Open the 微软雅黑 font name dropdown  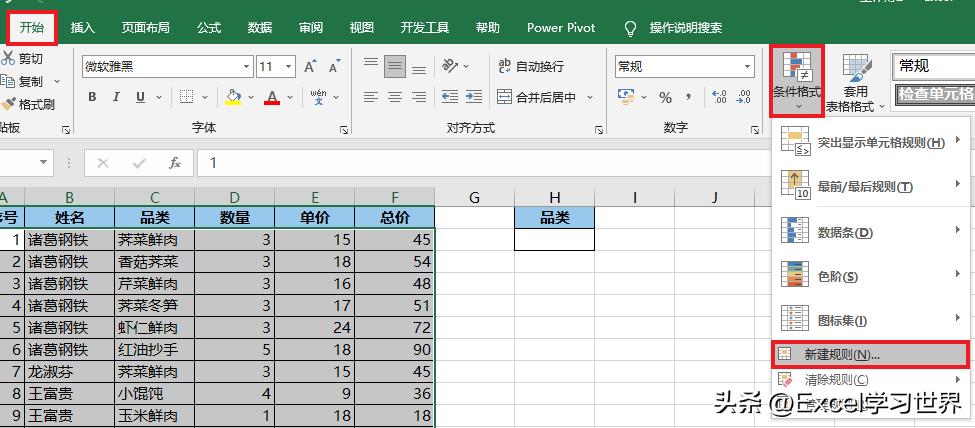pyautogui.click(x=247, y=67)
